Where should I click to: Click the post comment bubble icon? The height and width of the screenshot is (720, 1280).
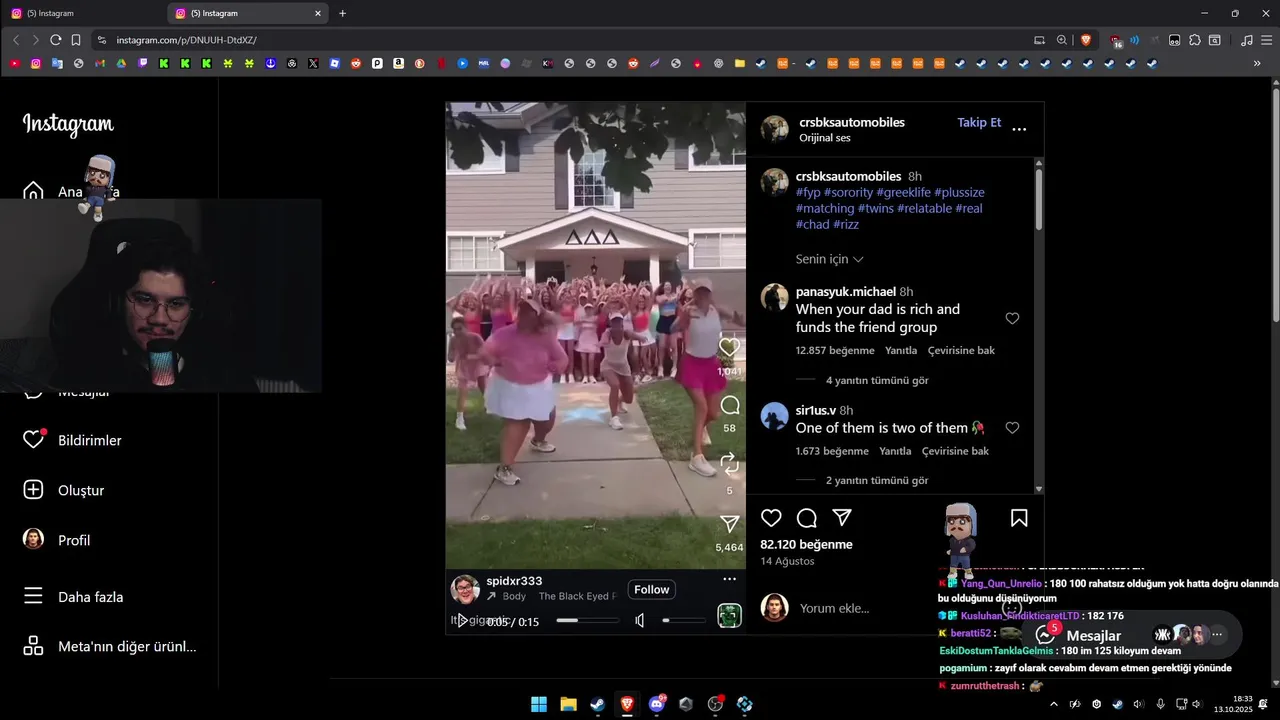pos(807,518)
